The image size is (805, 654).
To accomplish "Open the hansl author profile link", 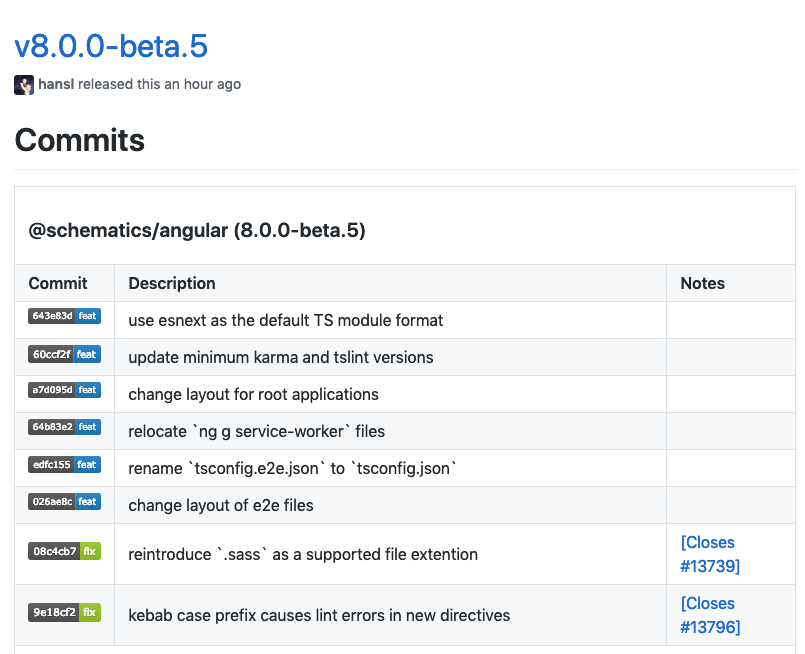I will 56,84.
